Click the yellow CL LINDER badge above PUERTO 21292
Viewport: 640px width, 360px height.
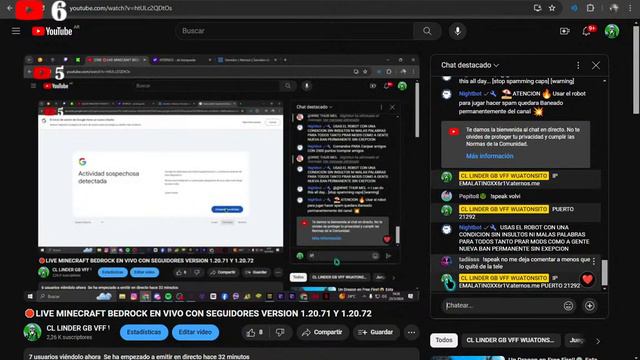click(x=503, y=209)
